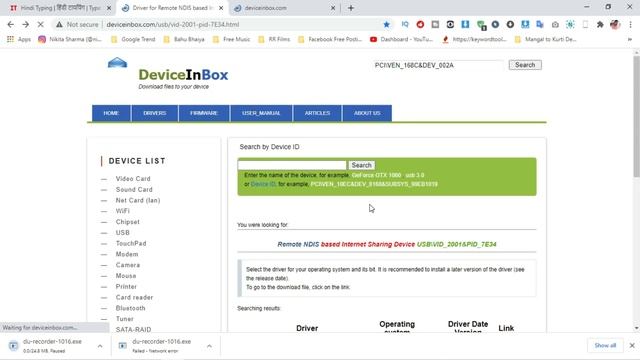This screenshot has width=640, height=360.
Task: Select WiFi in device list
Action: (x=122, y=211)
